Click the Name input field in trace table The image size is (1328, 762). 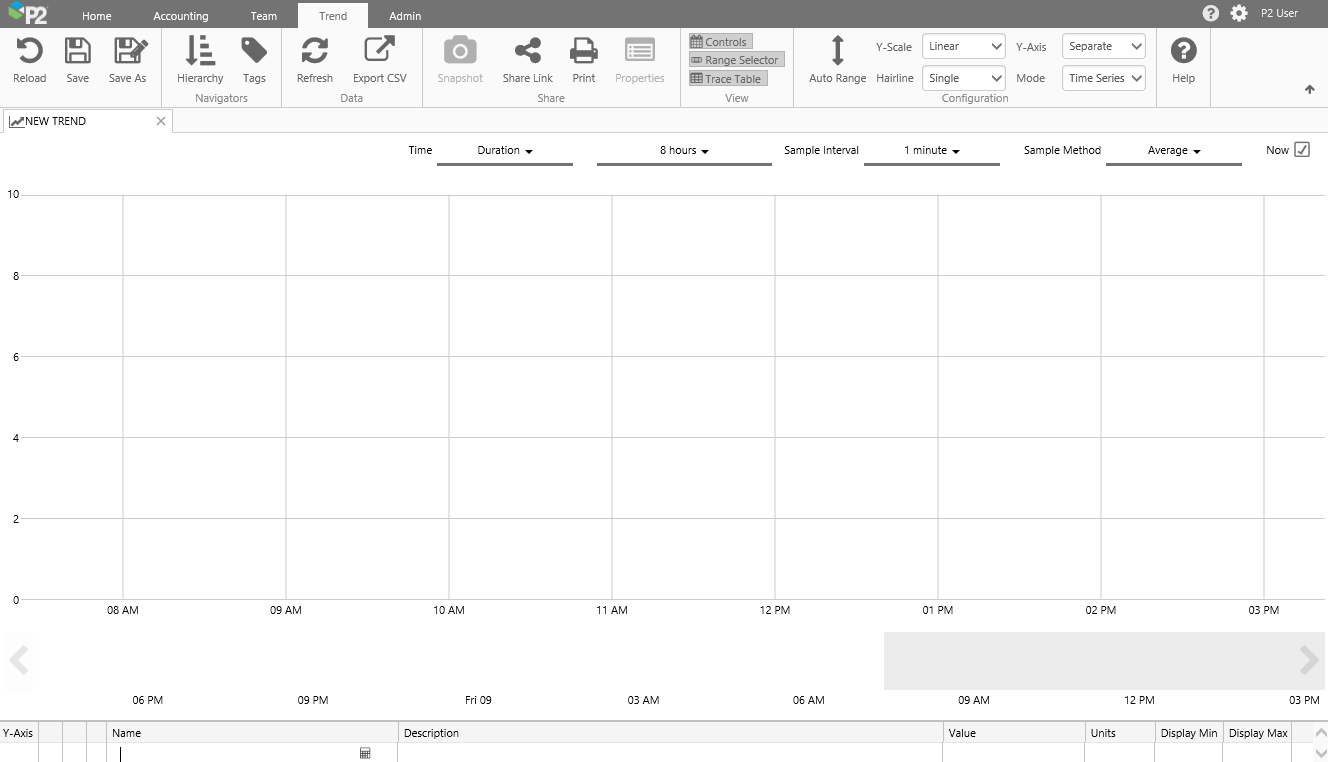pyautogui.click(x=237, y=753)
